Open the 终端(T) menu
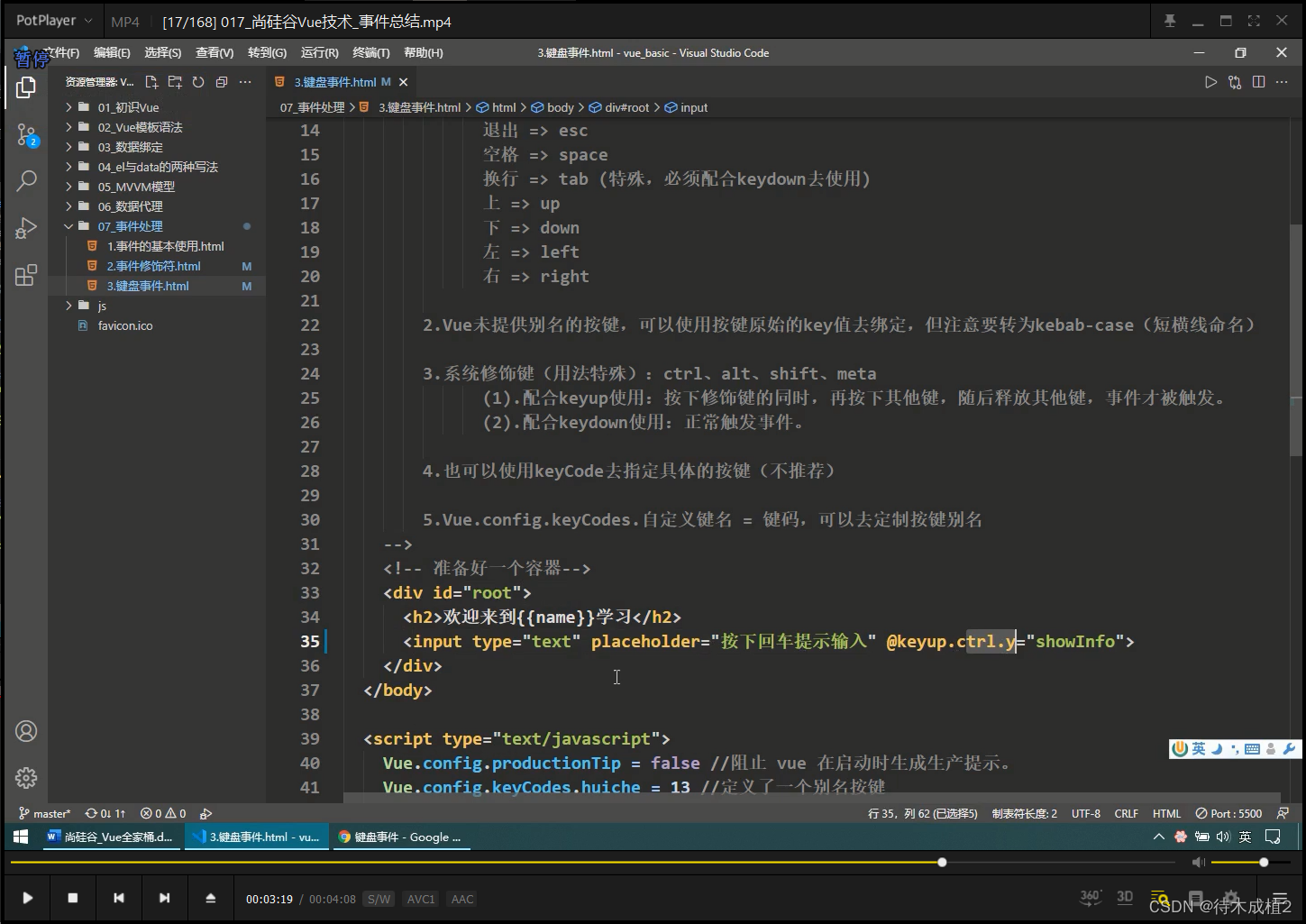Image resolution: width=1306 pixels, height=924 pixels. (x=371, y=53)
